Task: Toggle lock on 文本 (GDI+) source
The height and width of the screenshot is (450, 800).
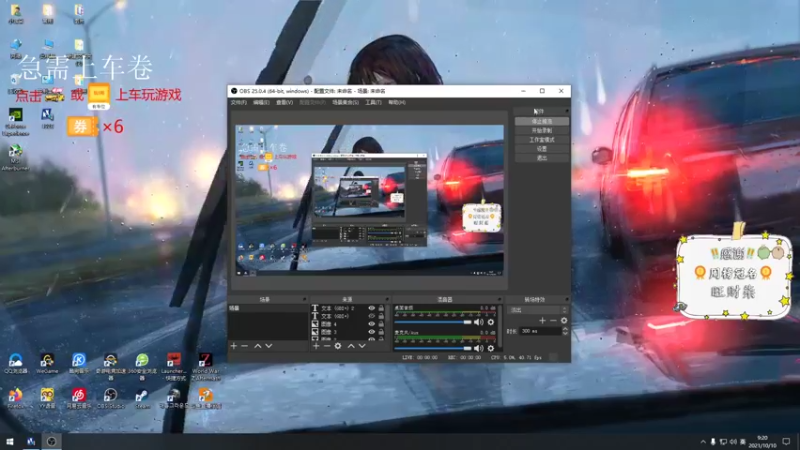Action: click(x=381, y=316)
